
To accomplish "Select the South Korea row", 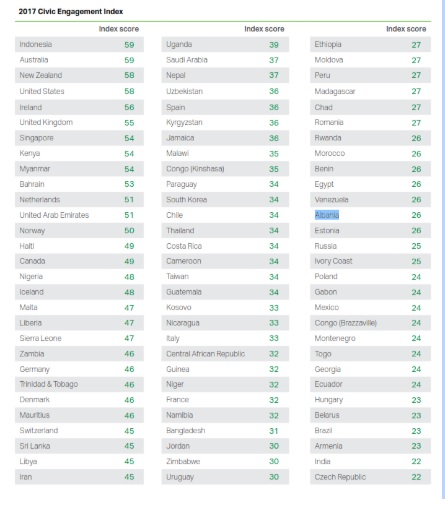I will tap(225, 200).
